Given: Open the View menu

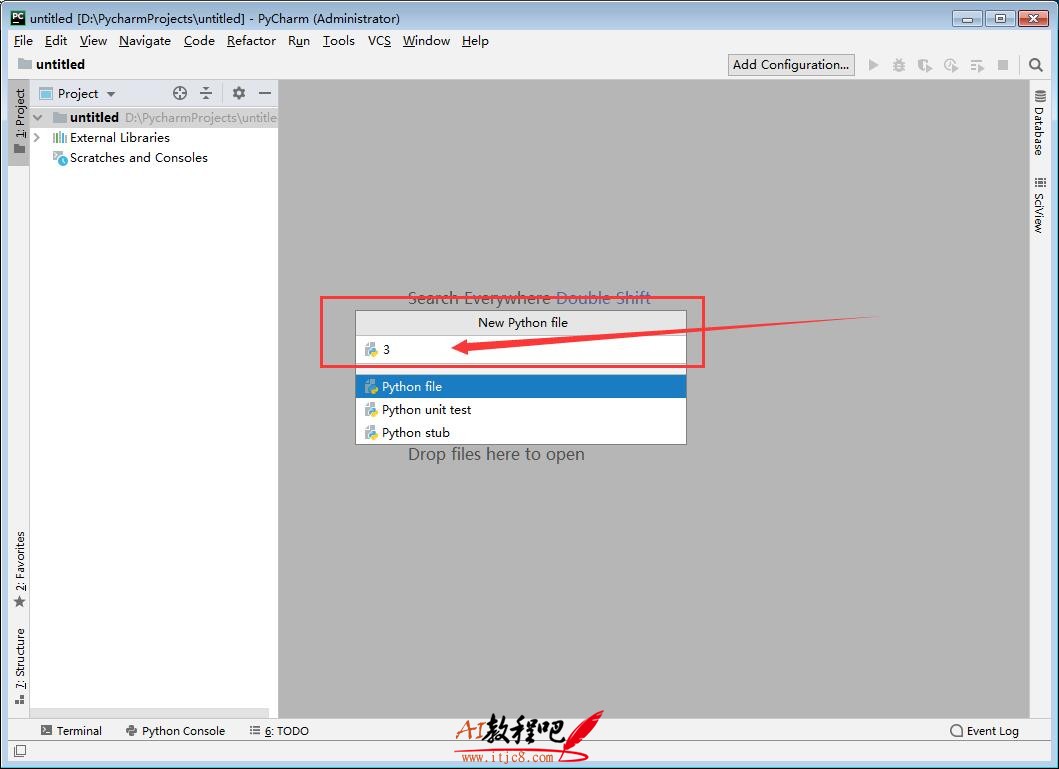Looking at the screenshot, I should 93,41.
